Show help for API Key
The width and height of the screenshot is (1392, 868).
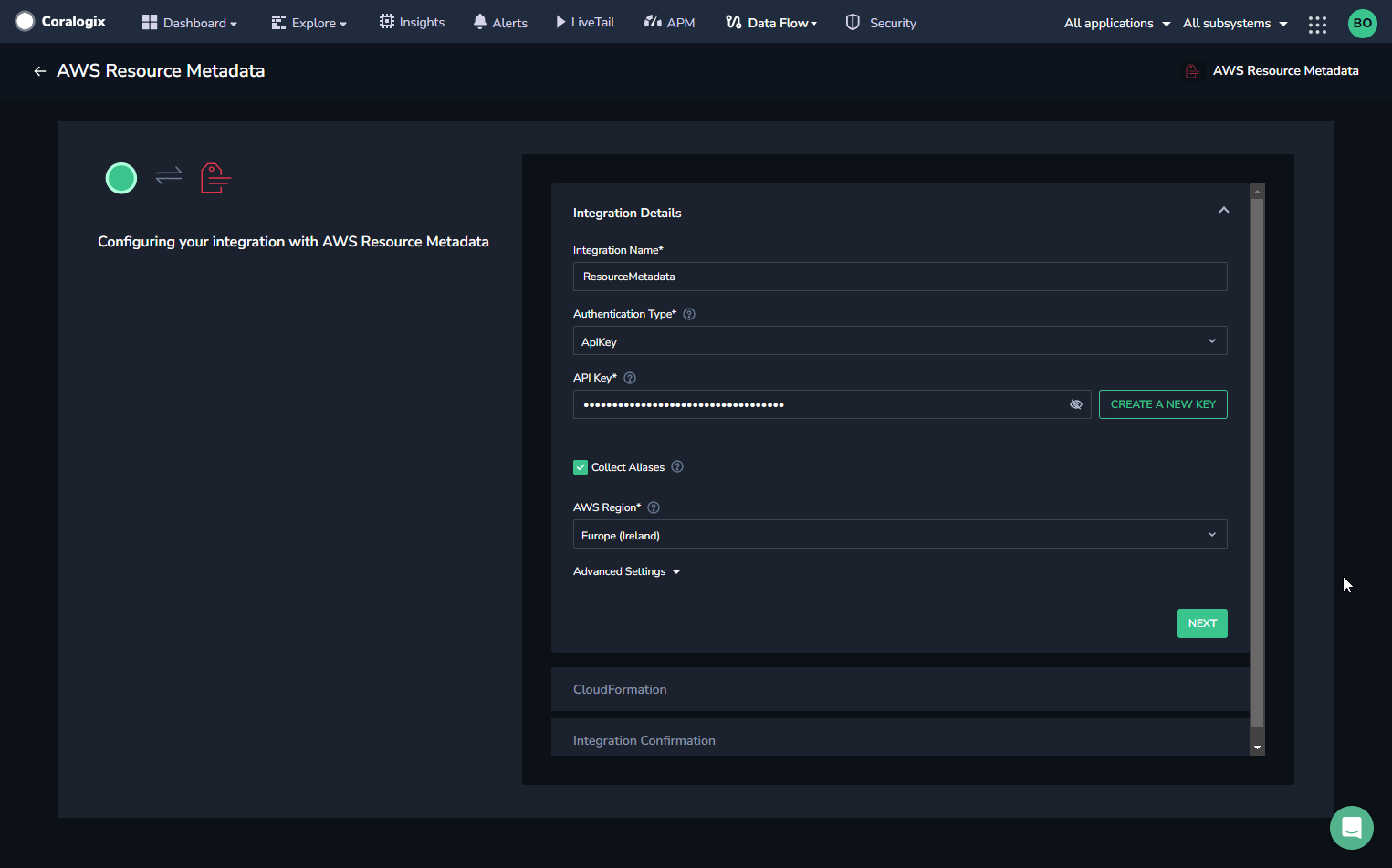(630, 378)
